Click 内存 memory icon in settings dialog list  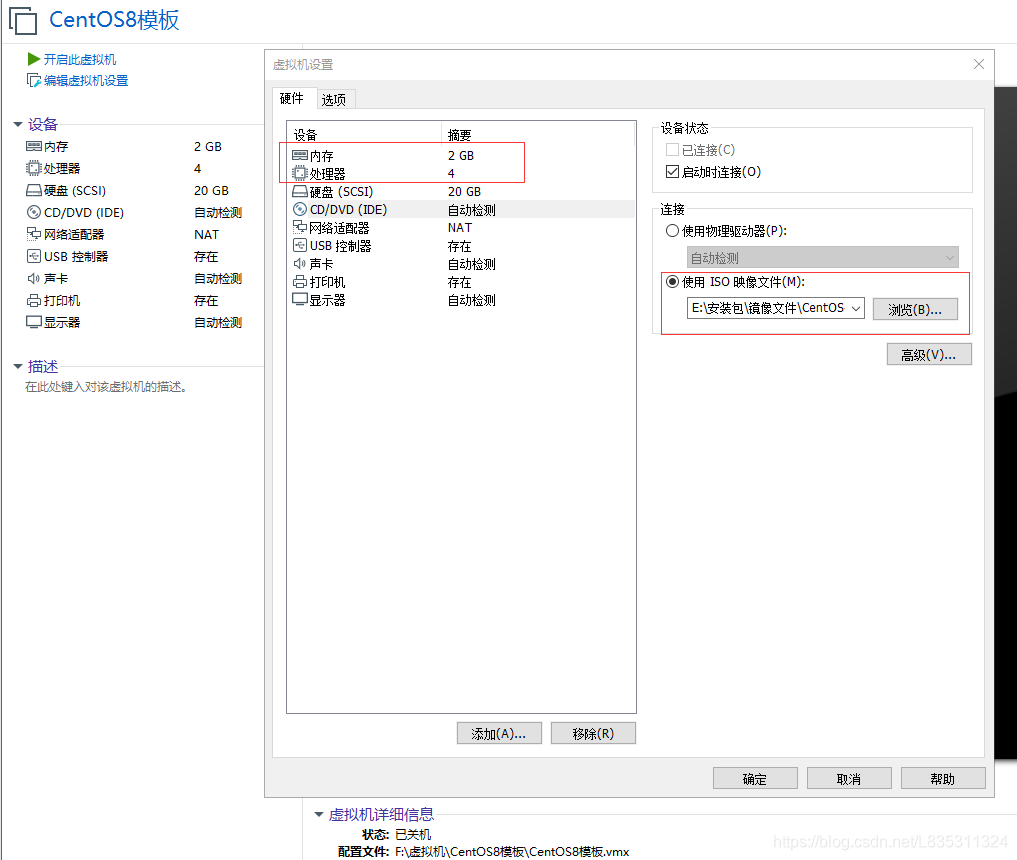tap(300, 156)
